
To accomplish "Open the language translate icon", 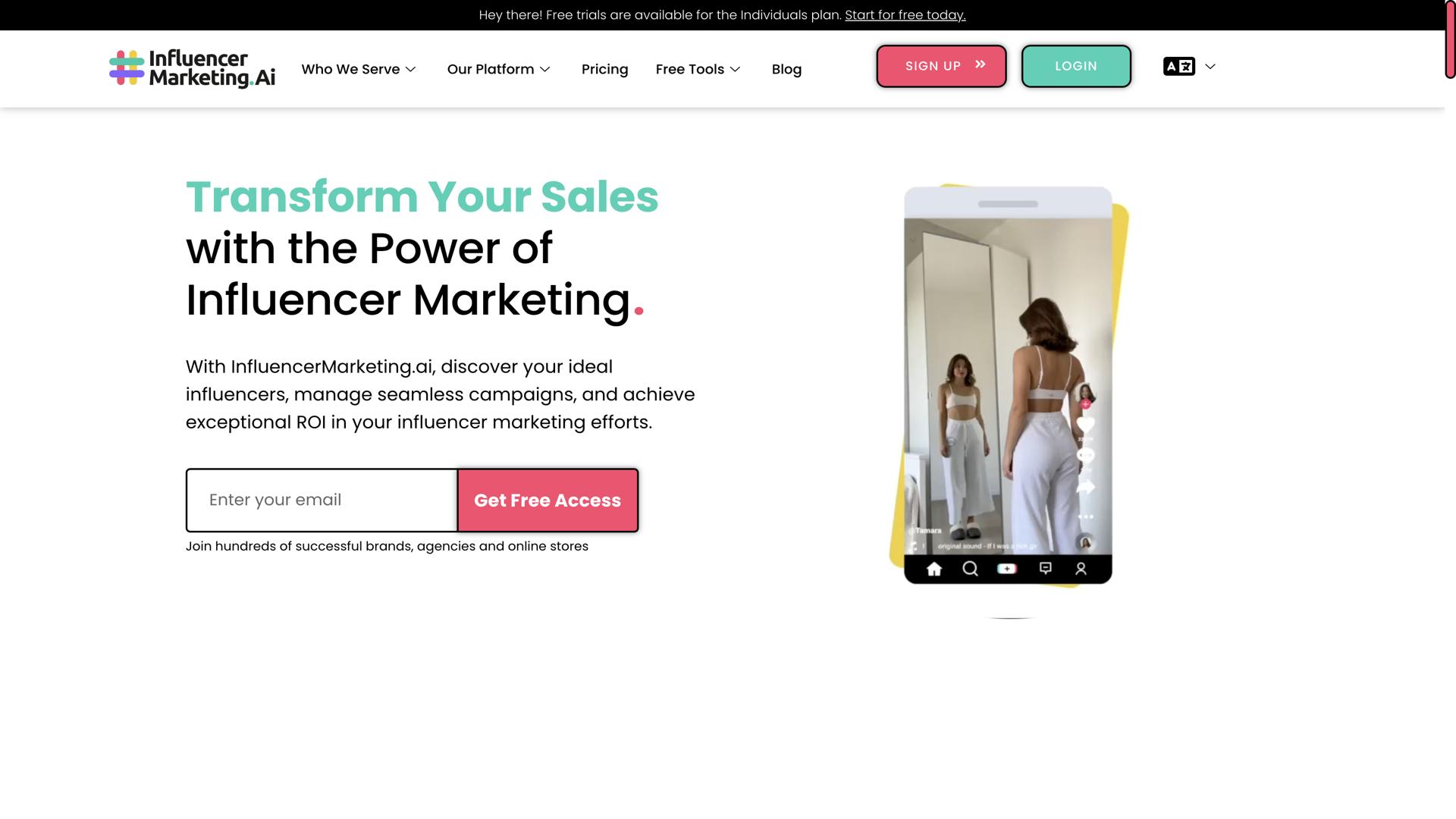I will pyautogui.click(x=1179, y=67).
